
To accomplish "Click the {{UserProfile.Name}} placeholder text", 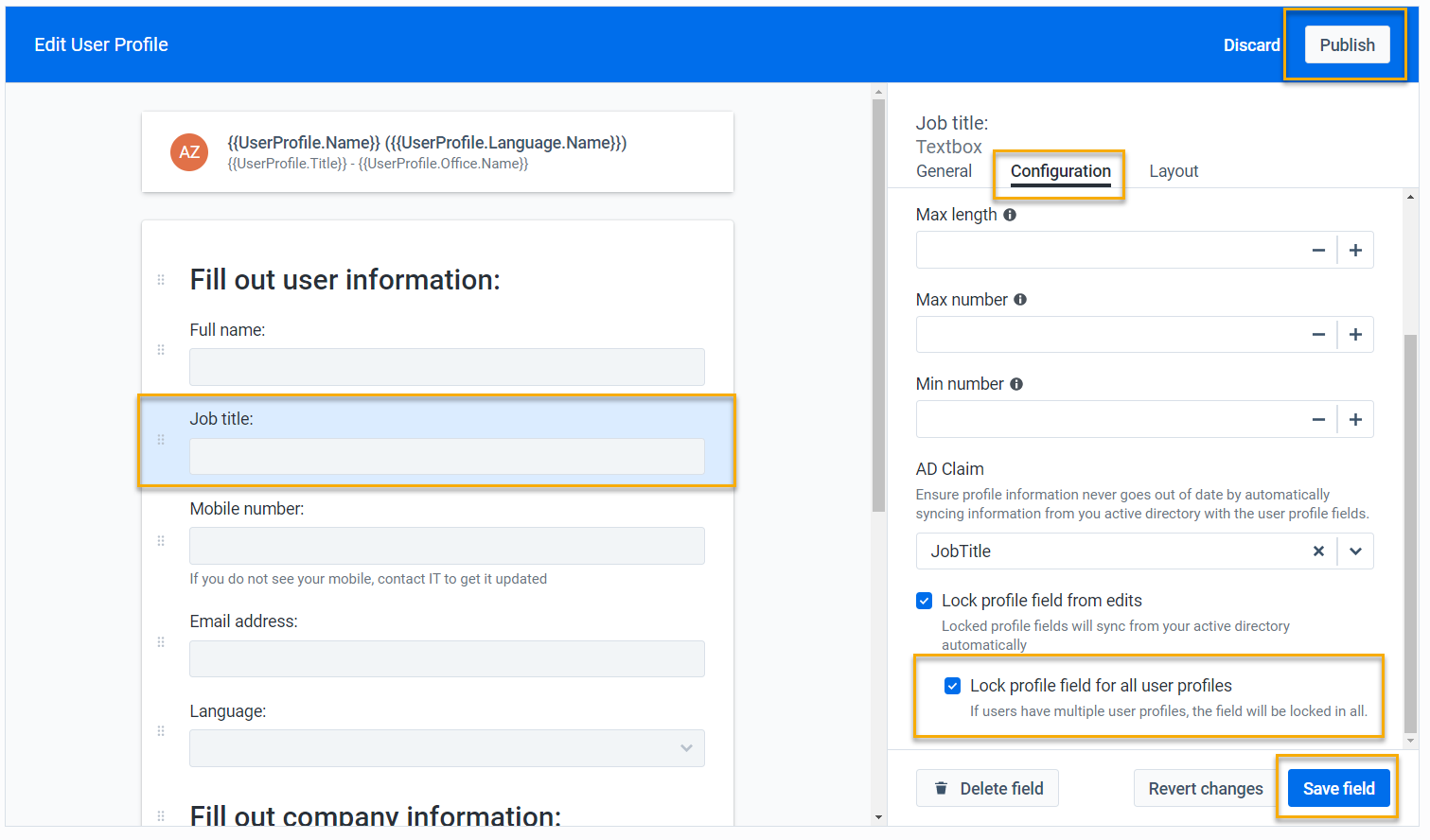I will pyautogui.click(x=304, y=143).
